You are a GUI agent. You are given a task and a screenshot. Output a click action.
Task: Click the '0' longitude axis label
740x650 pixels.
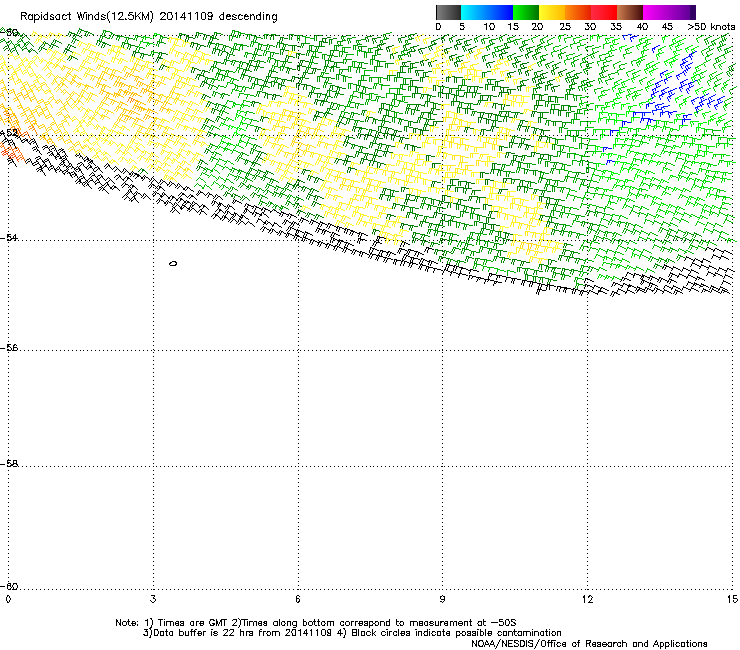(x=8, y=599)
